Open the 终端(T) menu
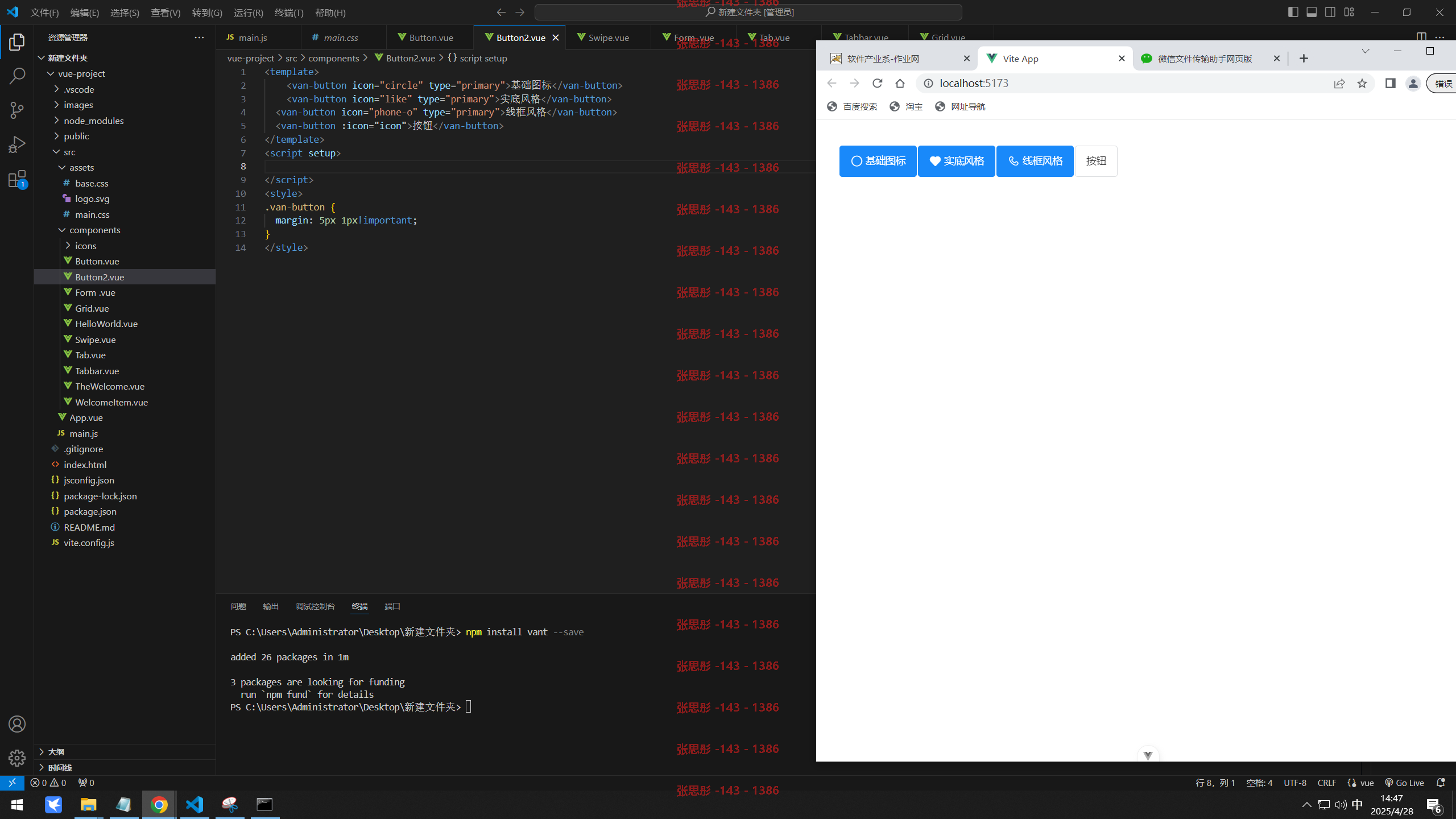This screenshot has height=819, width=1456. click(x=289, y=13)
